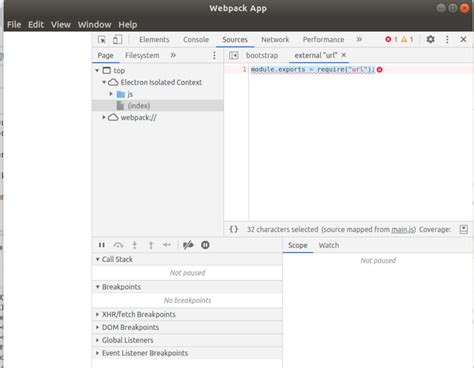474x368 pixels.
Task: Open DevTools three-dot customize menu
Action: pyautogui.click(x=447, y=39)
